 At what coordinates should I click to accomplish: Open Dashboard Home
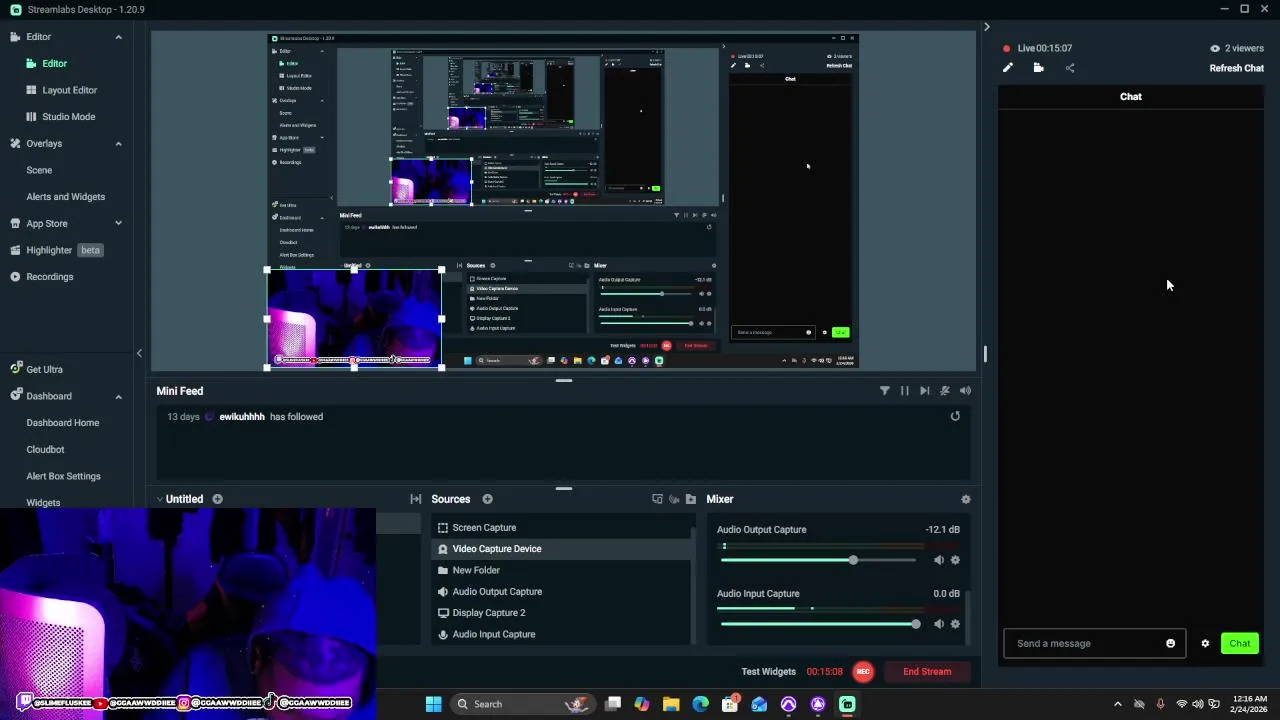click(x=62, y=422)
